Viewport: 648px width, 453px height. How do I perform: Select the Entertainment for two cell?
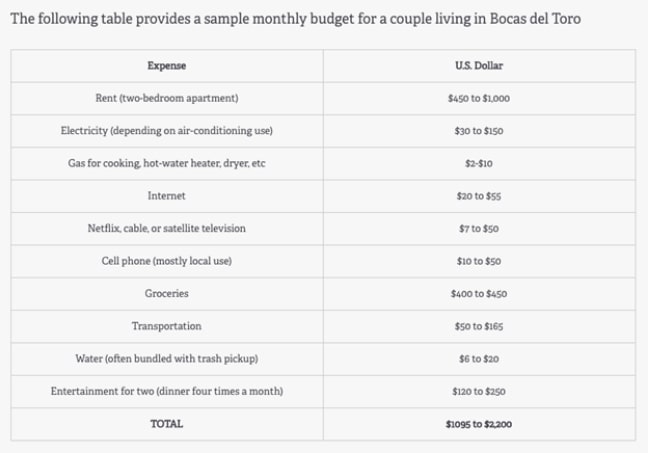[x=167, y=391]
